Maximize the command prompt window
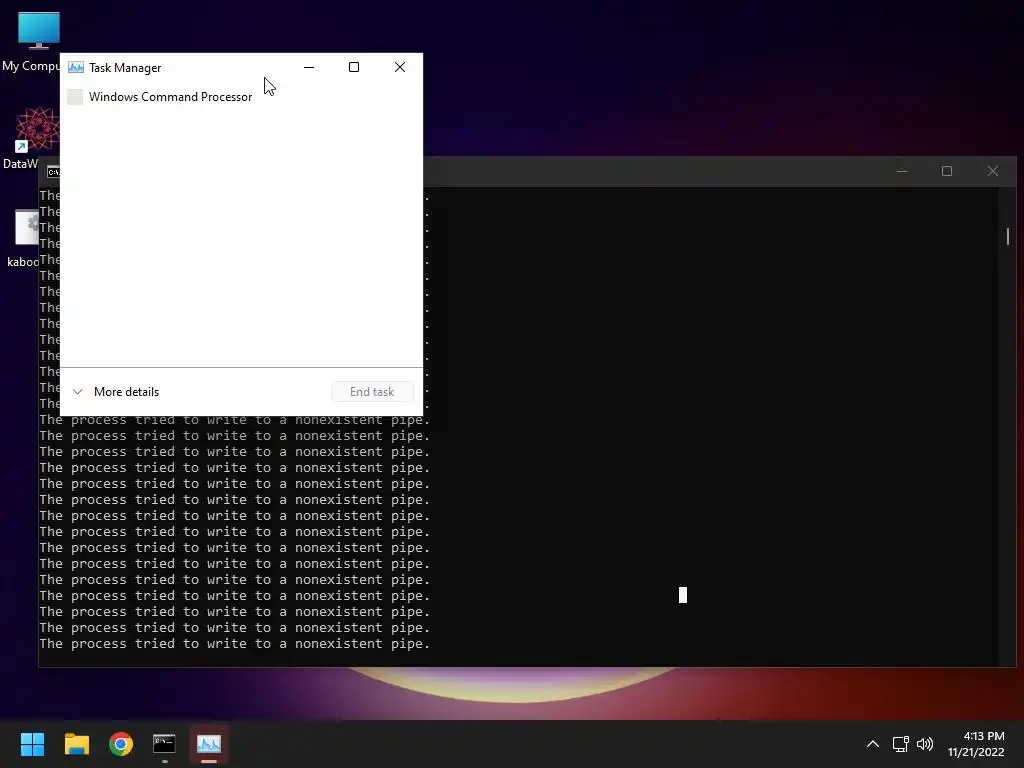1024x768 pixels. coord(947,171)
